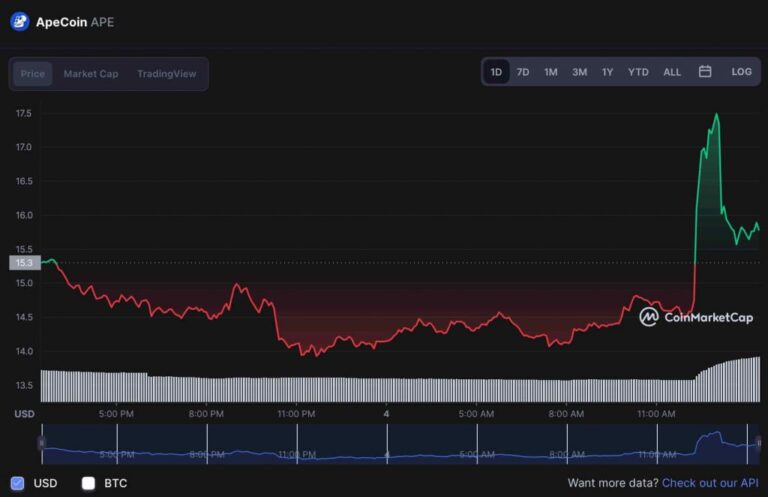Enable the BTC currency checkbox
This screenshot has width=768, height=497.
[x=88, y=483]
